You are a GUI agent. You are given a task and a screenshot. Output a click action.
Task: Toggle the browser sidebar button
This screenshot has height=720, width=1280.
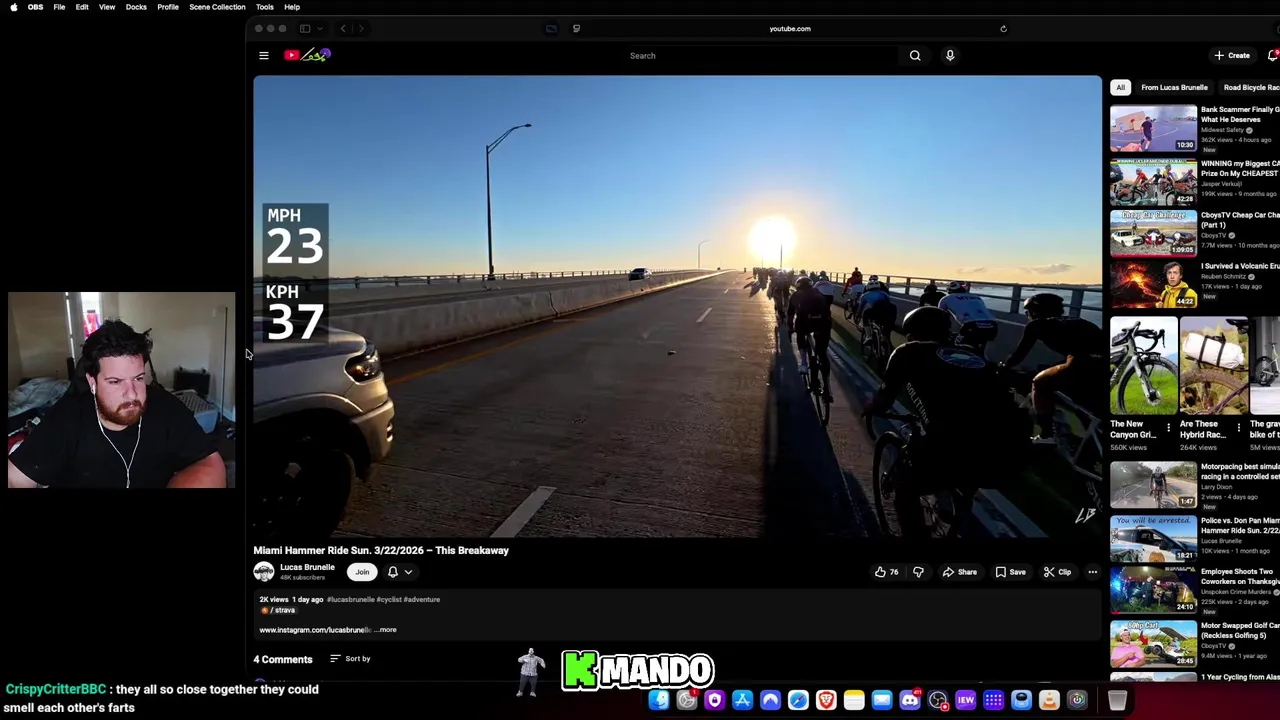(305, 29)
